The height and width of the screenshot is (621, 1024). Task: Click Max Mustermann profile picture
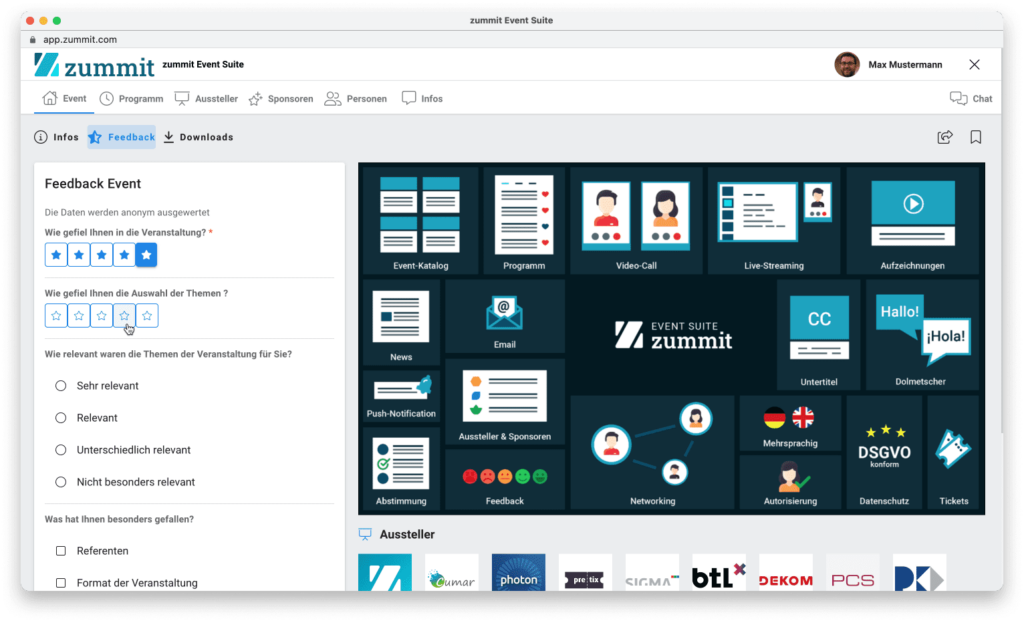(x=845, y=63)
